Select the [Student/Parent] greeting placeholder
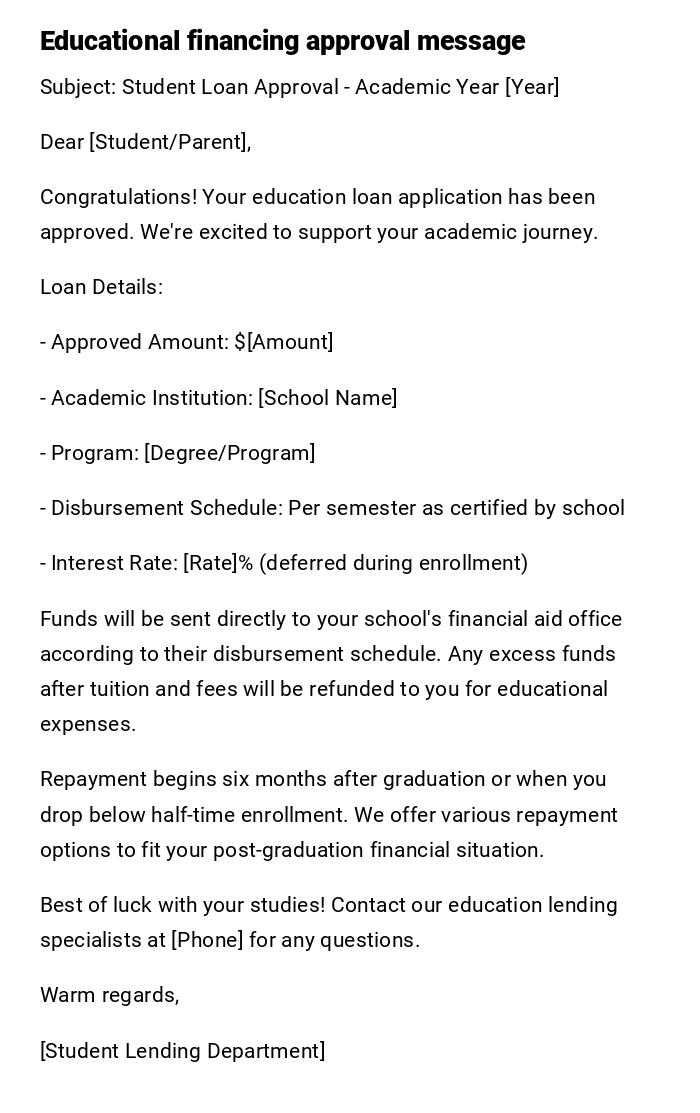Viewport: 700px width, 1113px height. coord(169,142)
